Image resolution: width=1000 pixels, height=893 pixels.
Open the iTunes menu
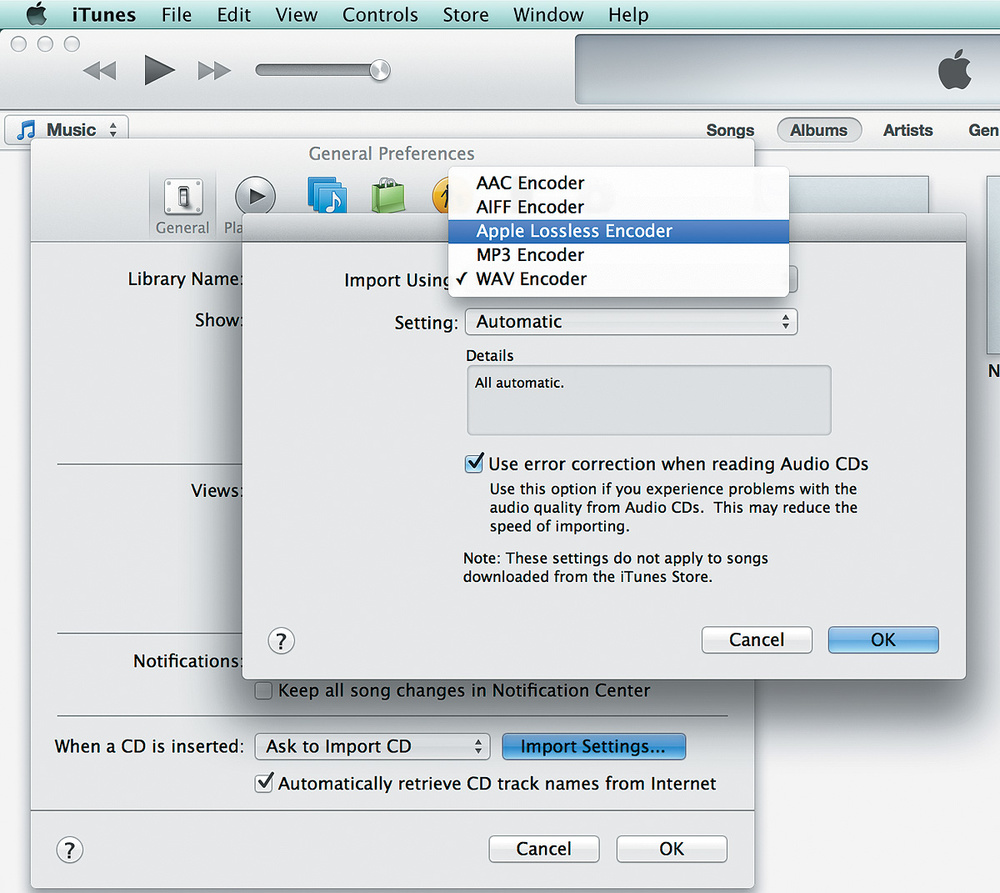(x=103, y=14)
